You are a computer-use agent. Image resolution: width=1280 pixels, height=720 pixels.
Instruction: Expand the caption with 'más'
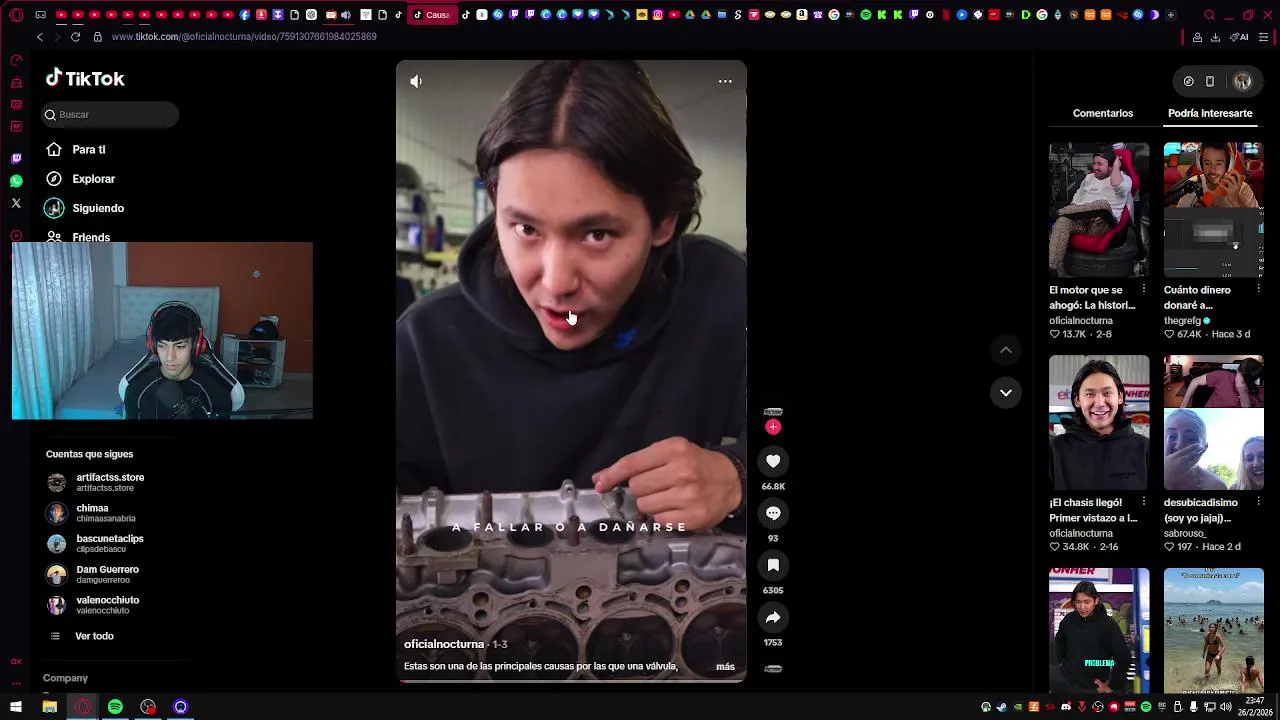[x=725, y=666]
